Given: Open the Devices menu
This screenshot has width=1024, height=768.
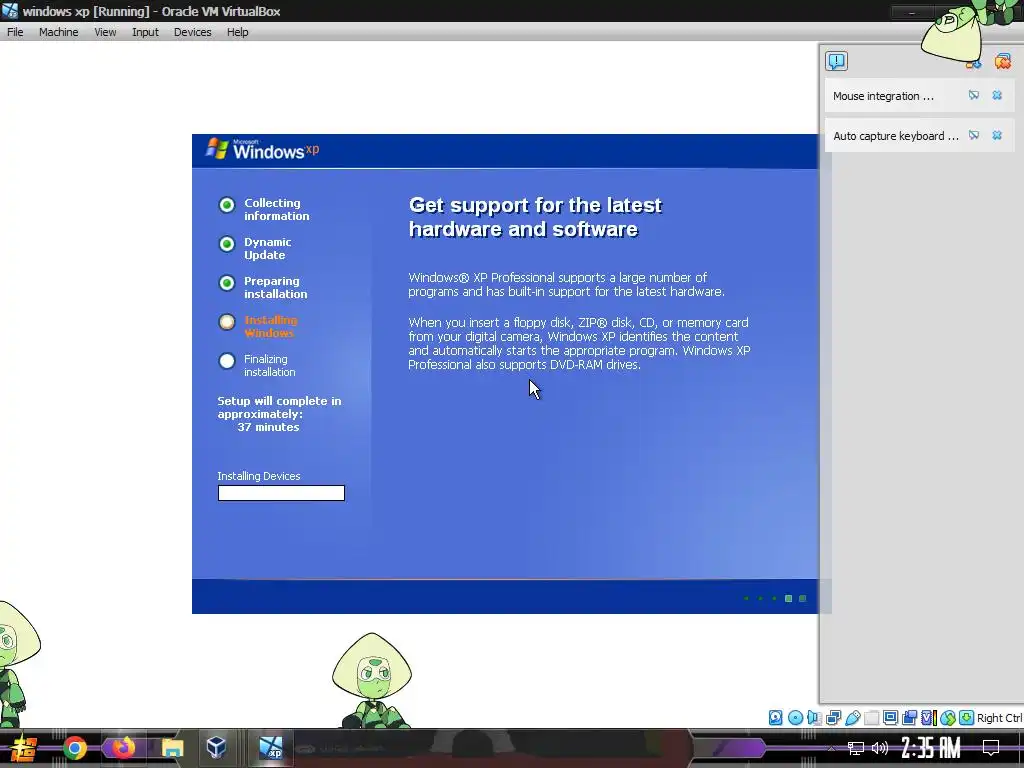Looking at the screenshot, I should click(192, 32).
